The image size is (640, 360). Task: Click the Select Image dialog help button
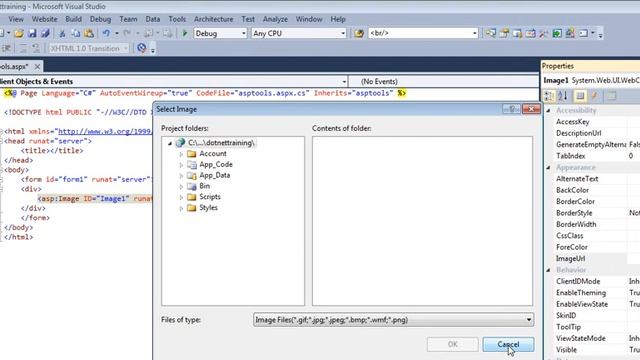pyautogui.click(x=511, y=109)
